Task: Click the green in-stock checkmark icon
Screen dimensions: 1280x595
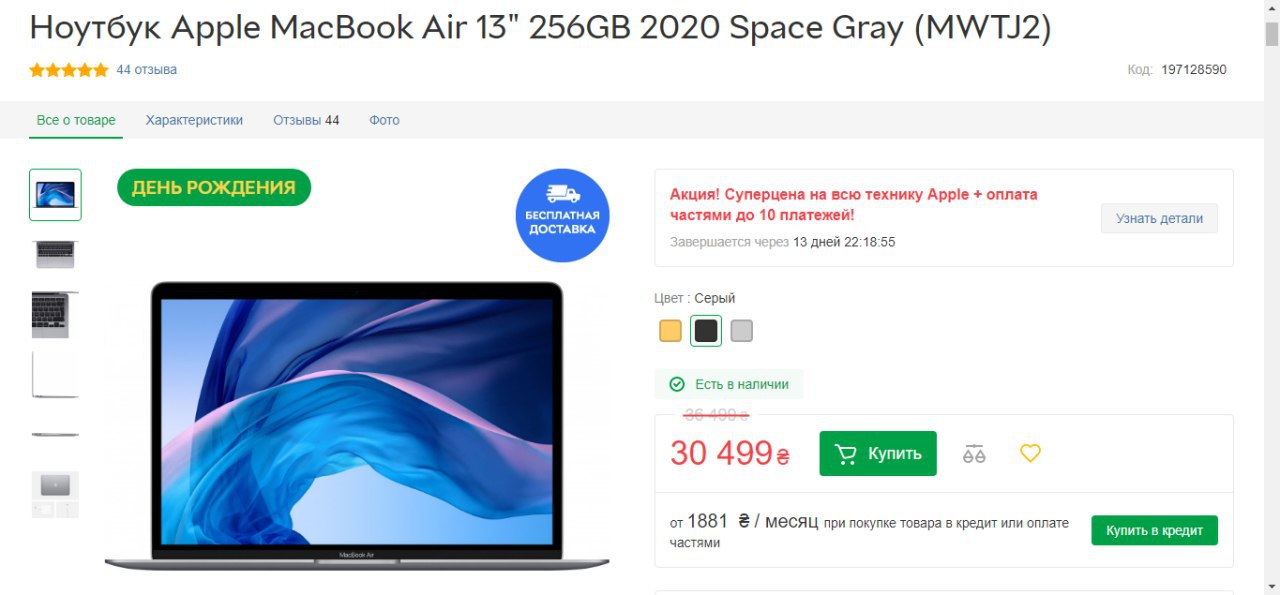Action: tap(677, 384)
